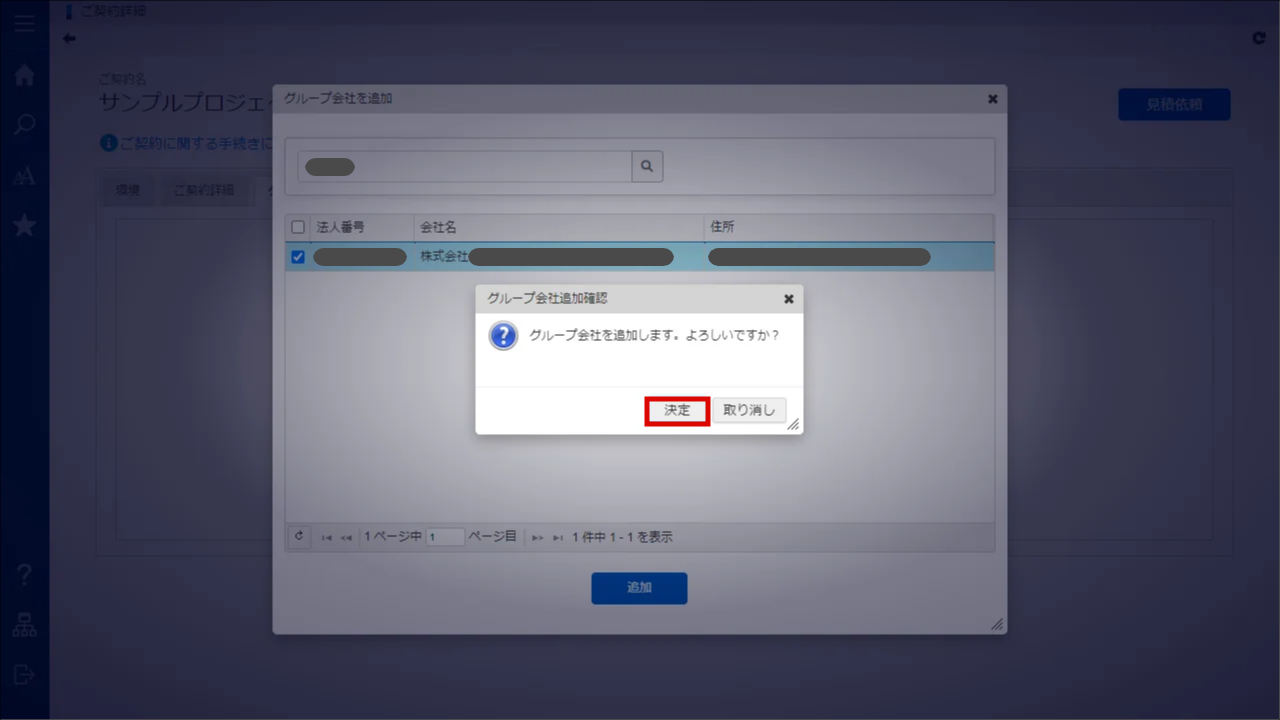Select the Home icon in the sidebar
The height and width of the screenshot is (720, 1280).
(24, 75)
